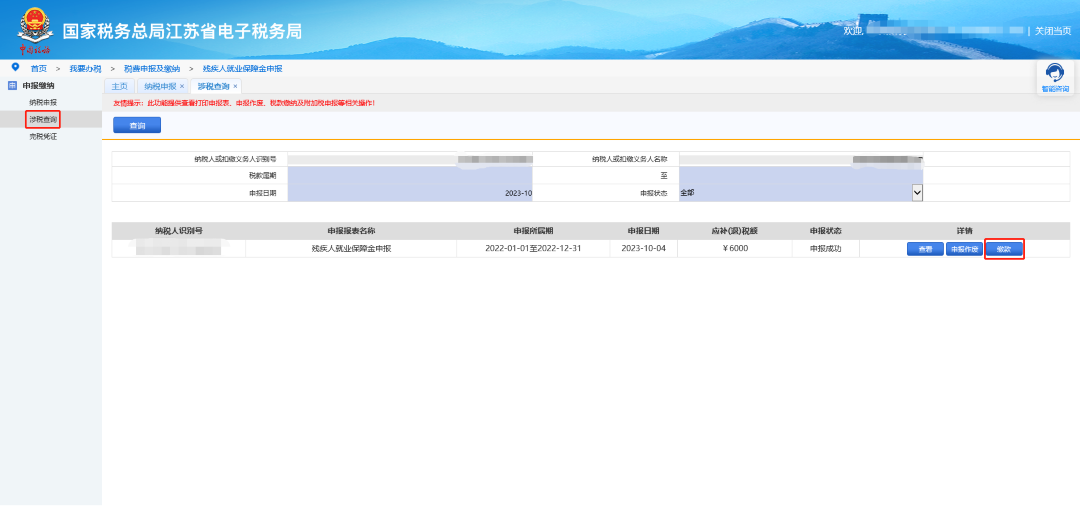Click 缴款 button in the results row
The width and height of the screenshot is (1080, 511).
(1004, 249)
